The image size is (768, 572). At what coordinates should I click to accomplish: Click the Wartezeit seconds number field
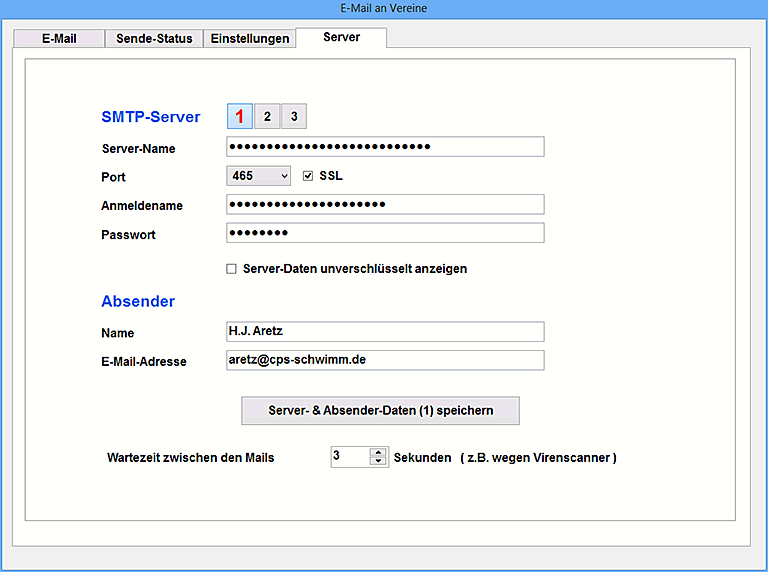point(349,457)
